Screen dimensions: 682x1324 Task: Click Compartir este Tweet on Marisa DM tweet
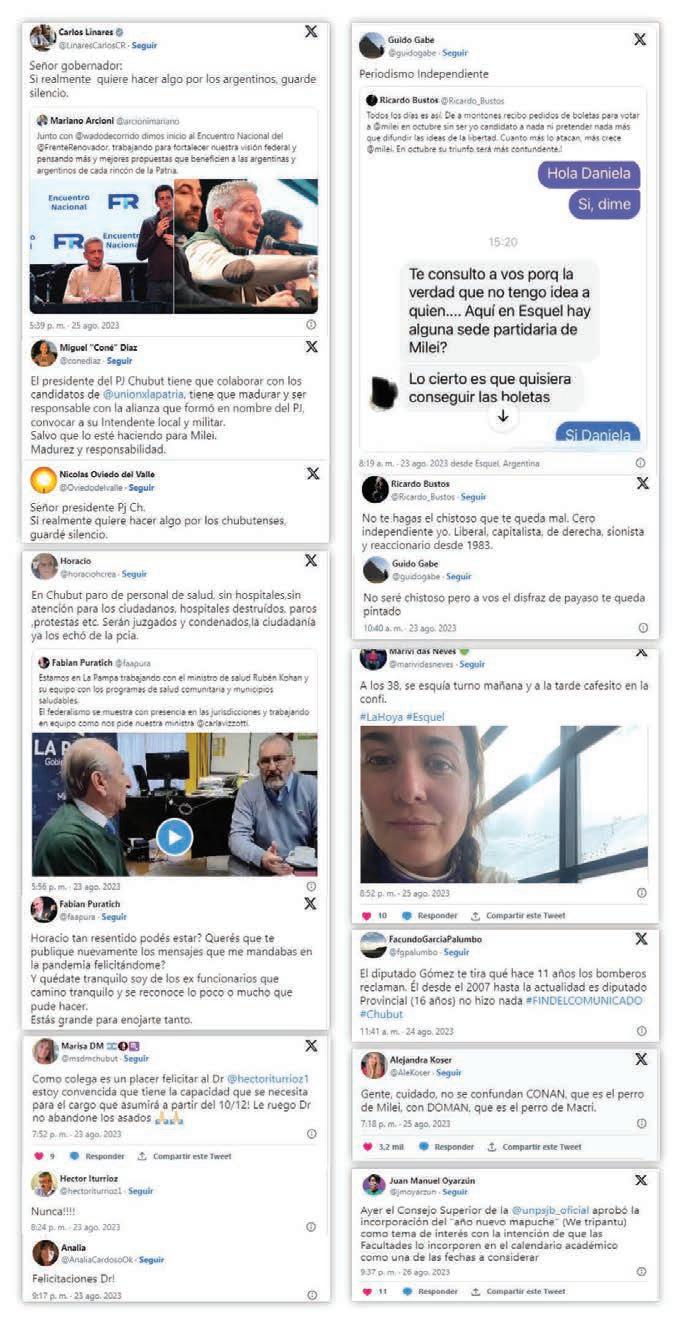[191, 1156]
